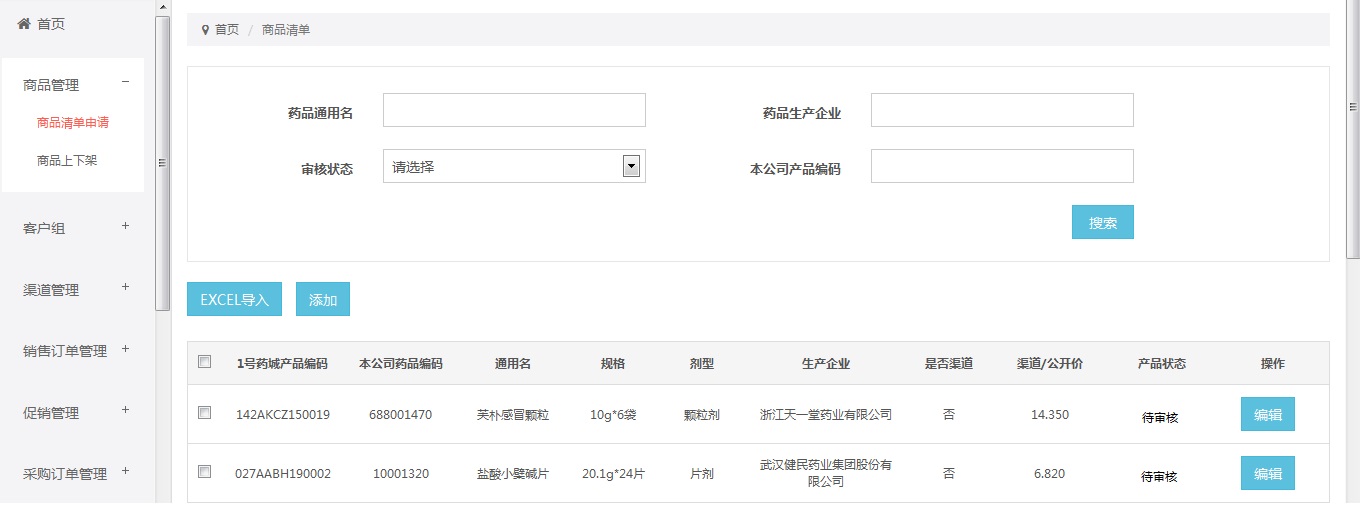
Task: Edit the 芙朴感冒颗粒 product row
Action: tap(1267, 414)
